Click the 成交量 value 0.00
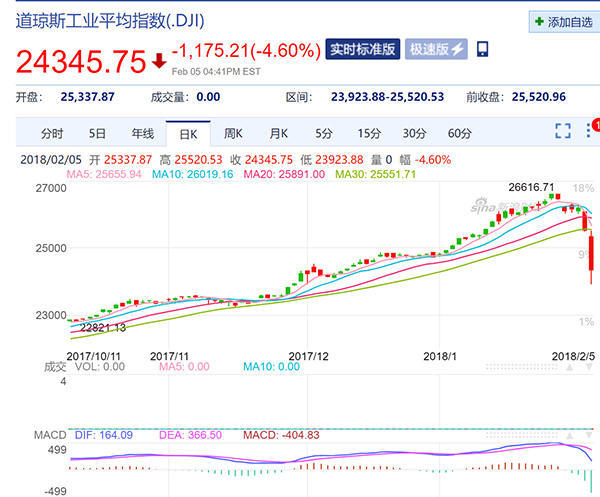Image resolution: width=600 pixels, height=497 pixels. [x=208, y=97]
